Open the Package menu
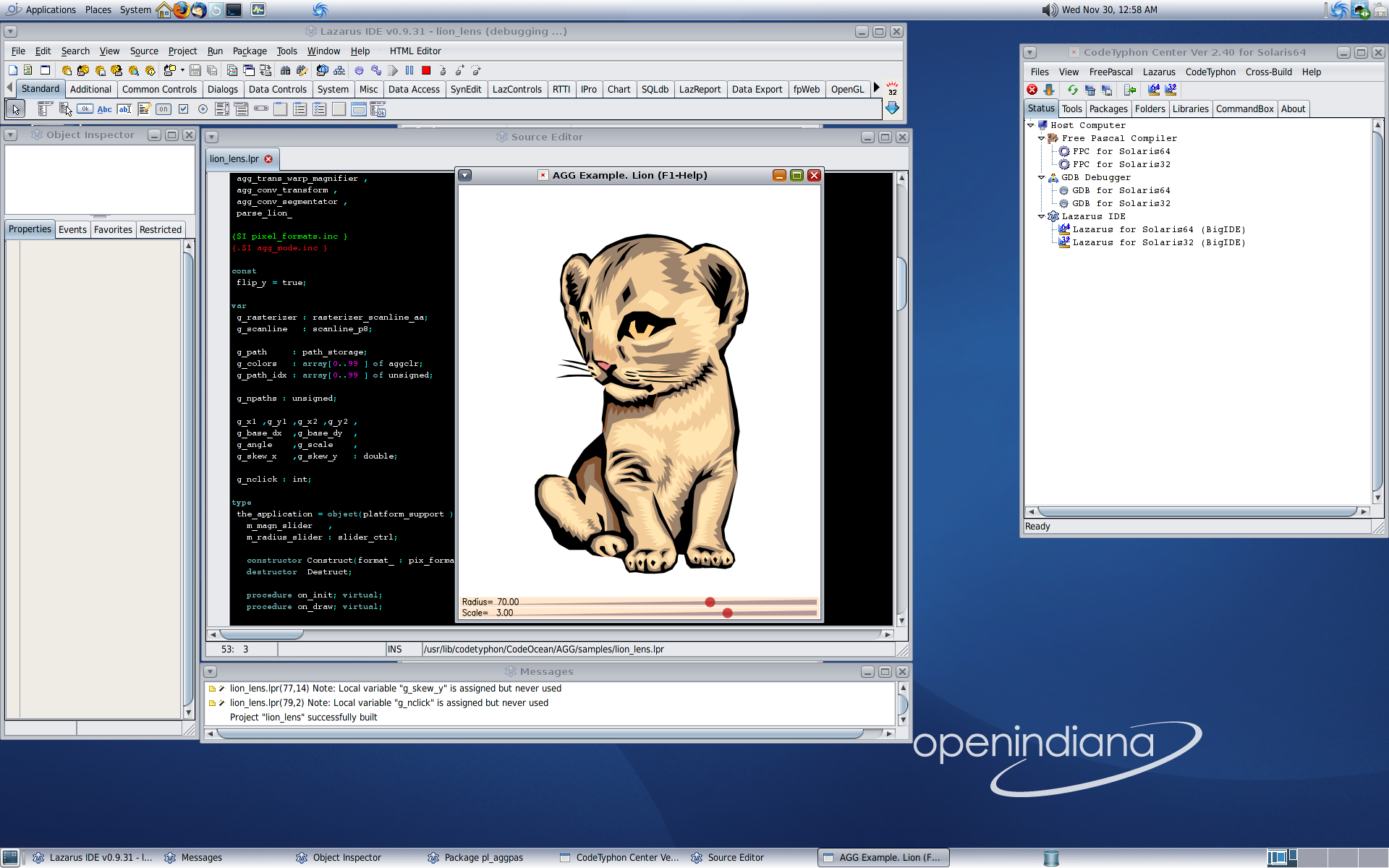 click(x=250, y=51)
